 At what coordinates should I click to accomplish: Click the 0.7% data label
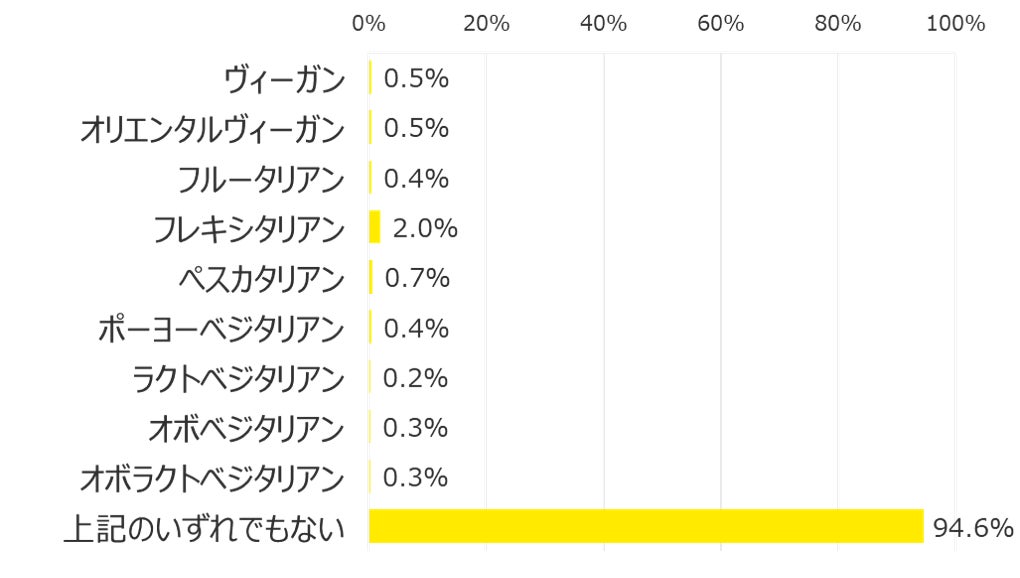416,278
